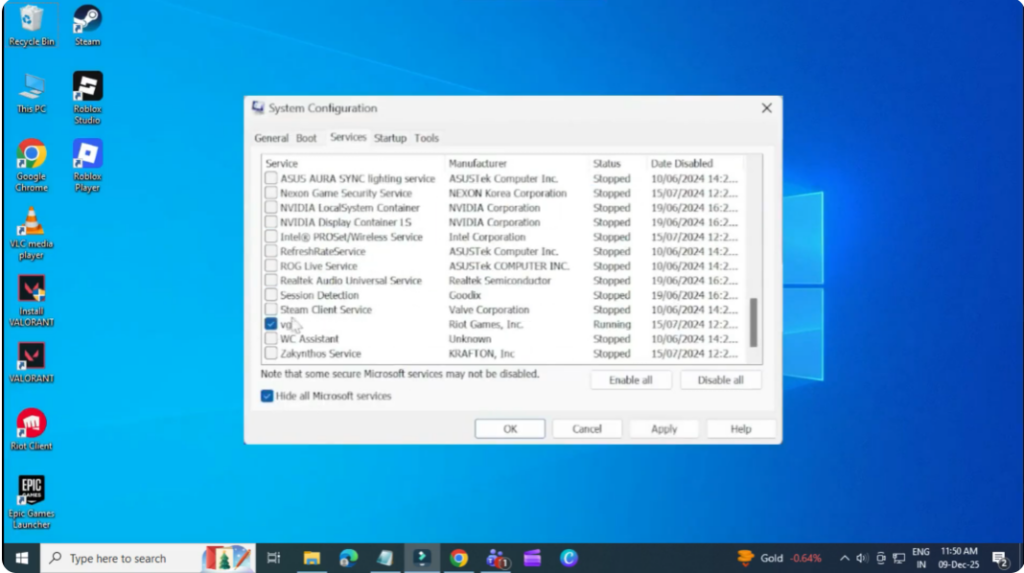Open the Boot tab

306,138
